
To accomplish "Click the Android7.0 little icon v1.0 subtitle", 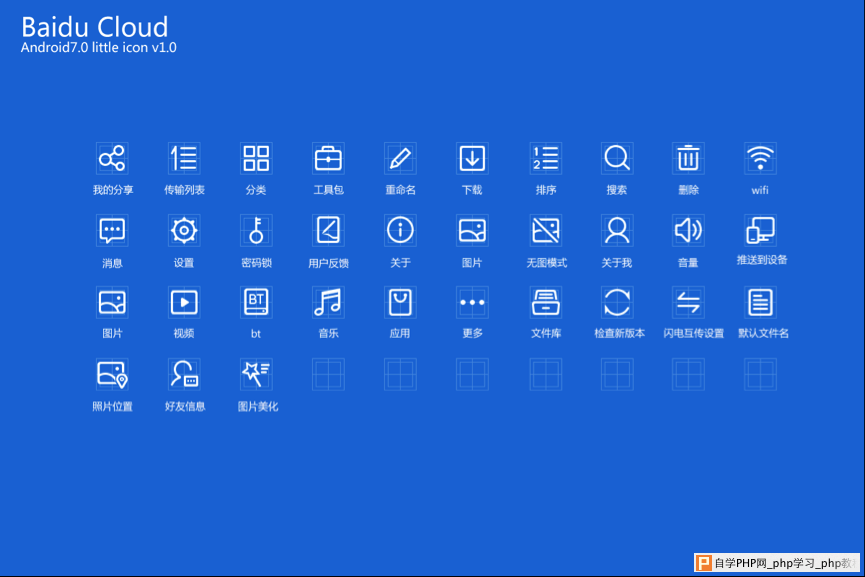I will (99, 47).
